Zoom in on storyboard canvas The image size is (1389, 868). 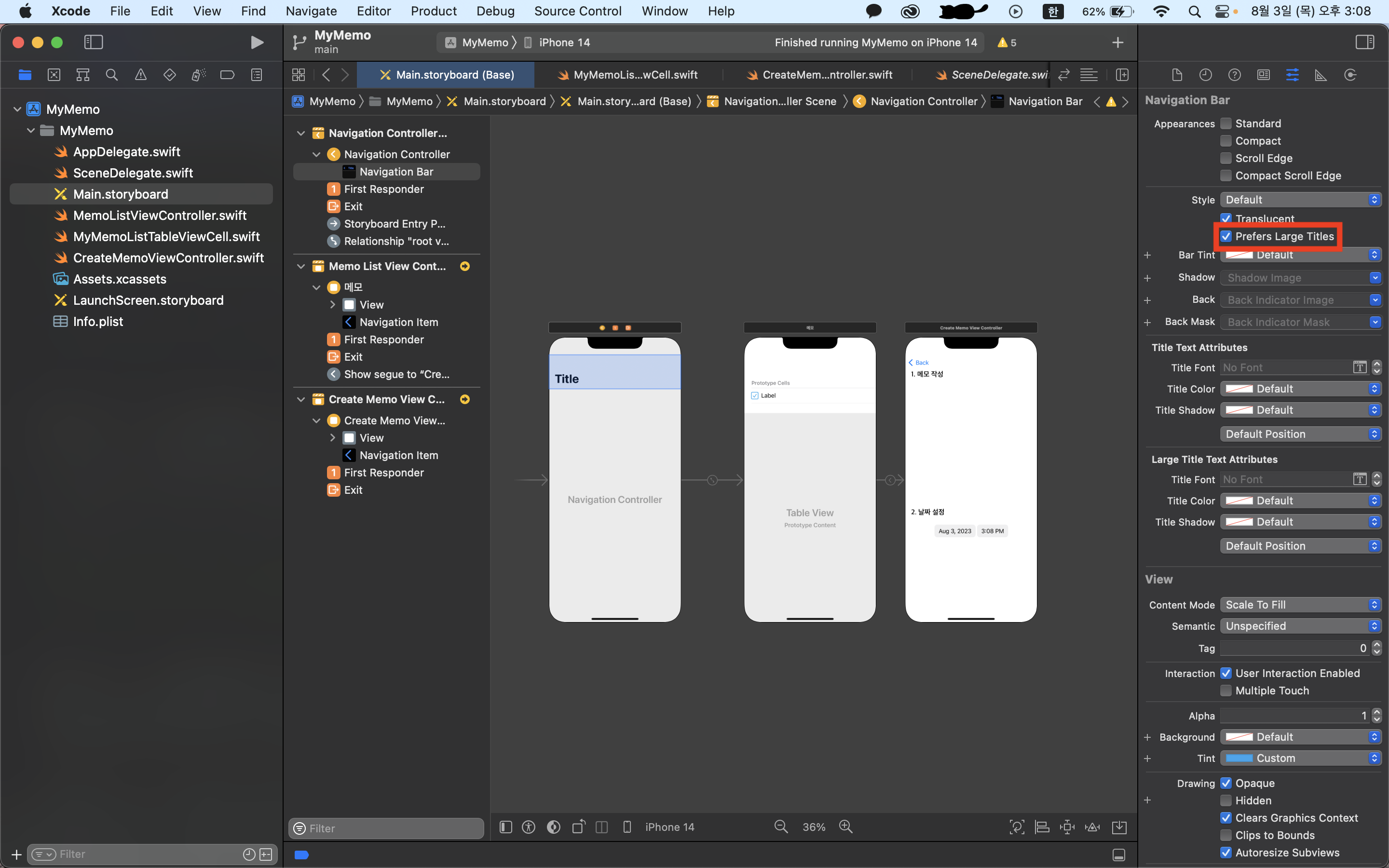click(x=845, y=827)
